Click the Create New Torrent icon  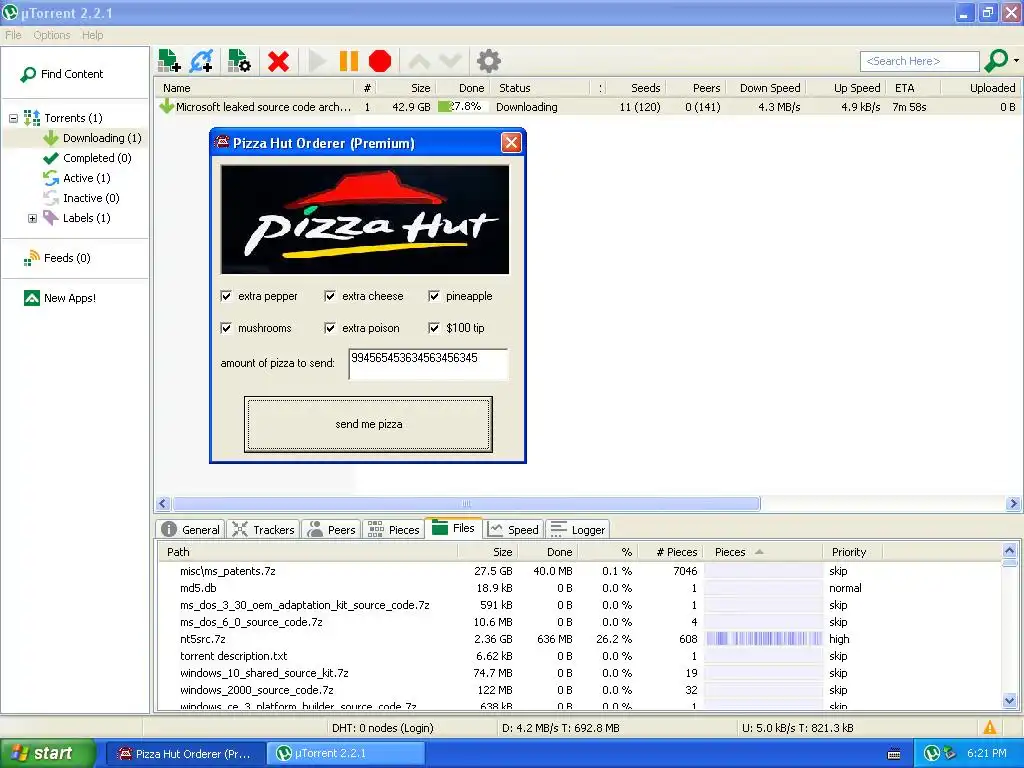click(x=239, y=61)
